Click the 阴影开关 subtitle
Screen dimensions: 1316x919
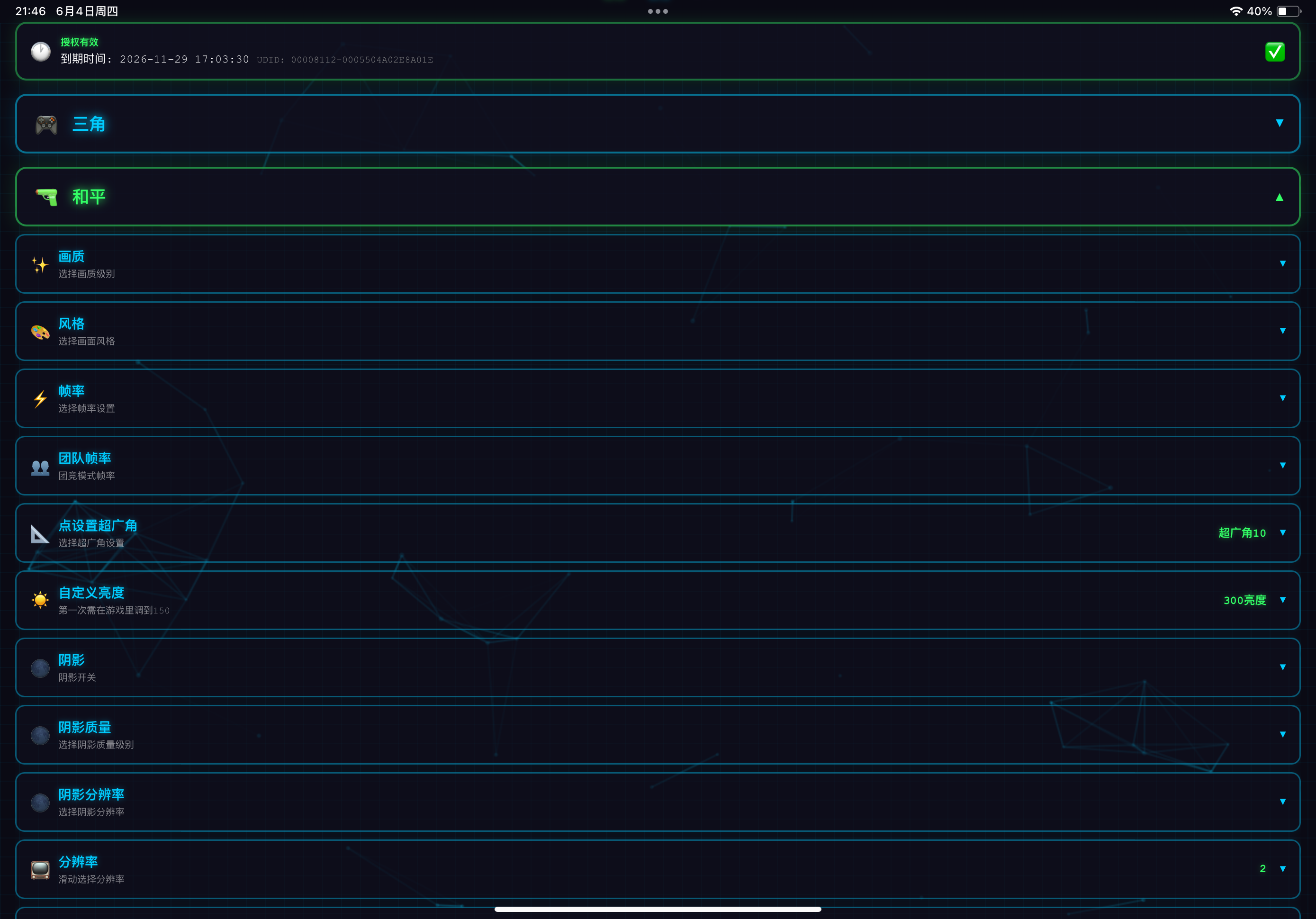[77, 677]
